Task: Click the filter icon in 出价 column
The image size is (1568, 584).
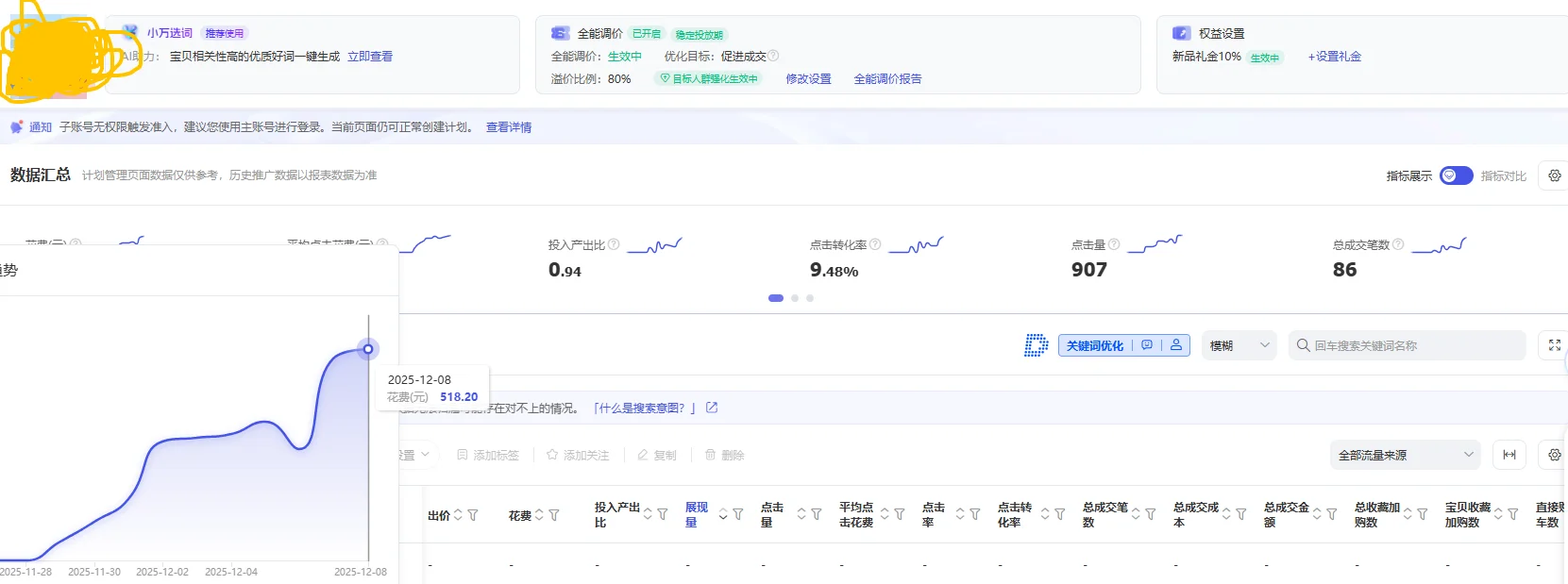Action: pos(473,515)
